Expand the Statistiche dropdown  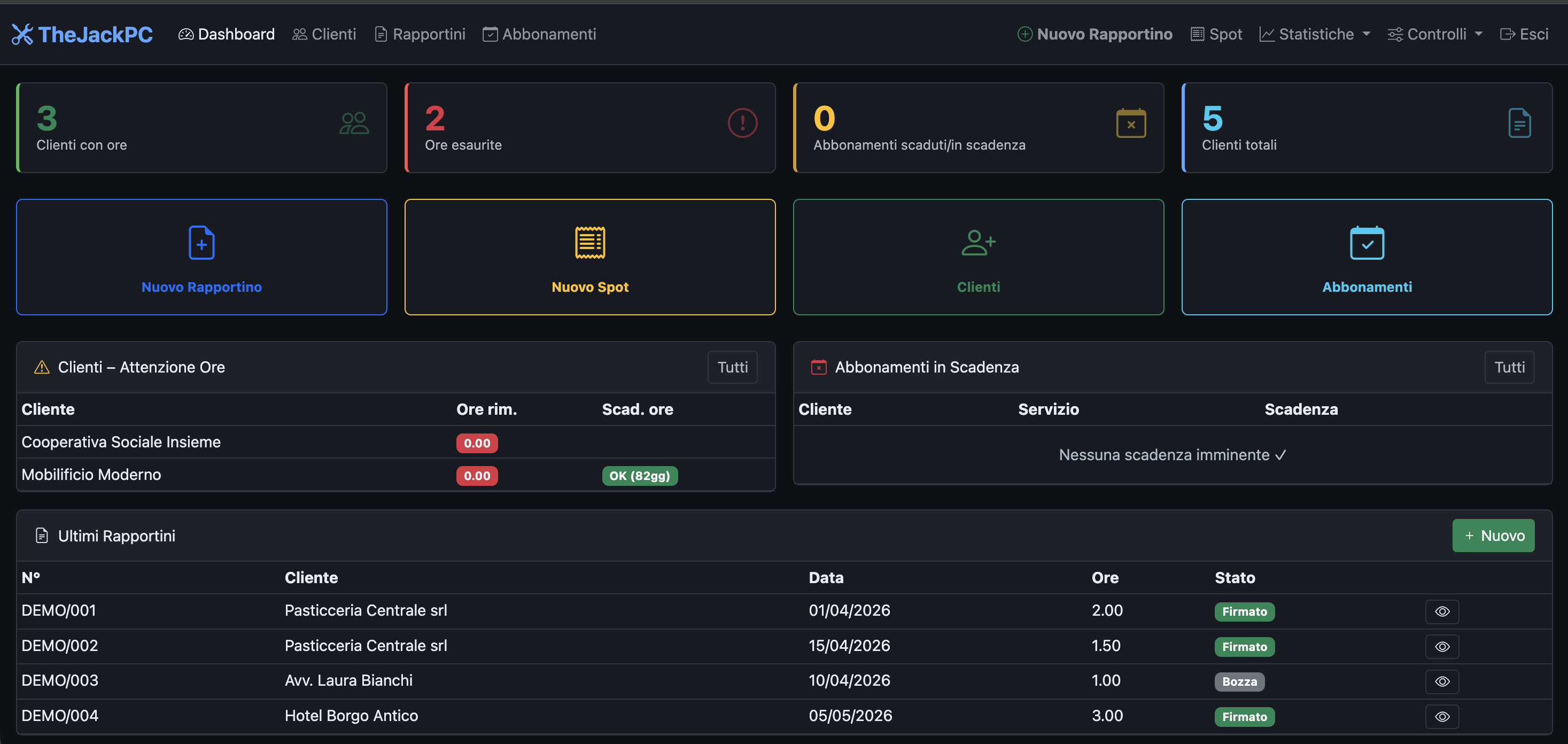click(1315, 34)
